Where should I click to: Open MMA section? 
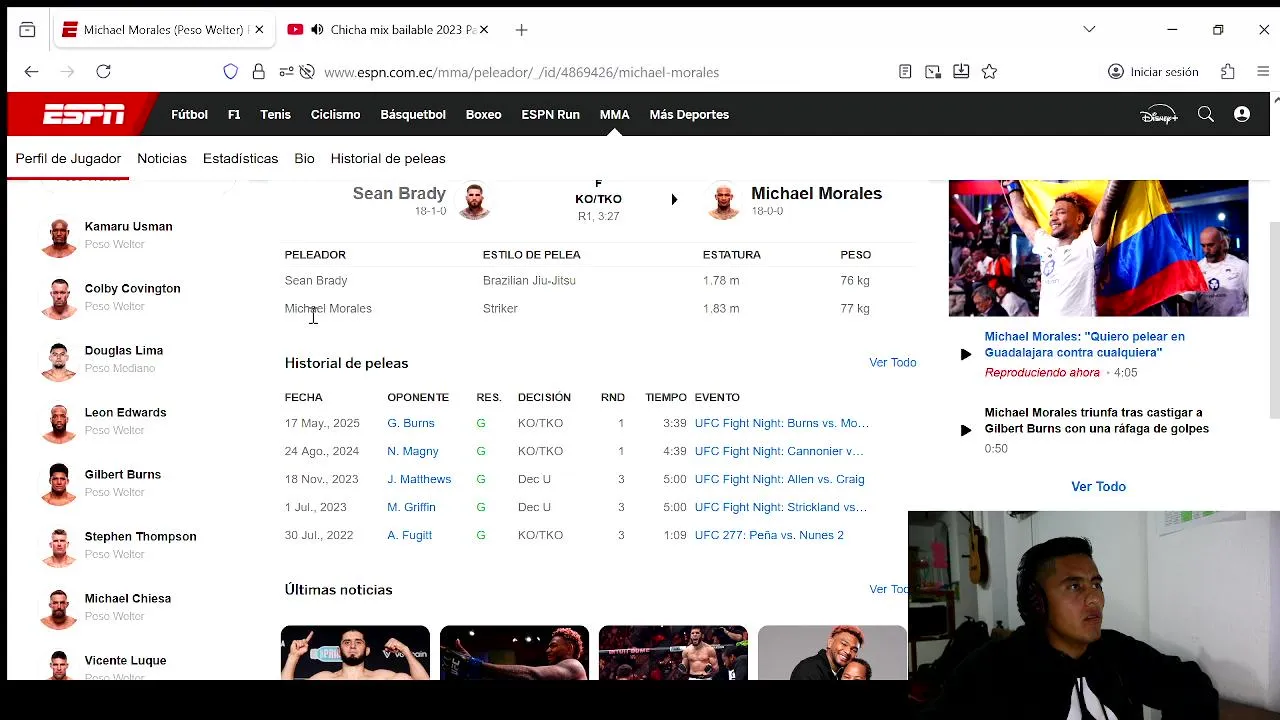[614, 115]
